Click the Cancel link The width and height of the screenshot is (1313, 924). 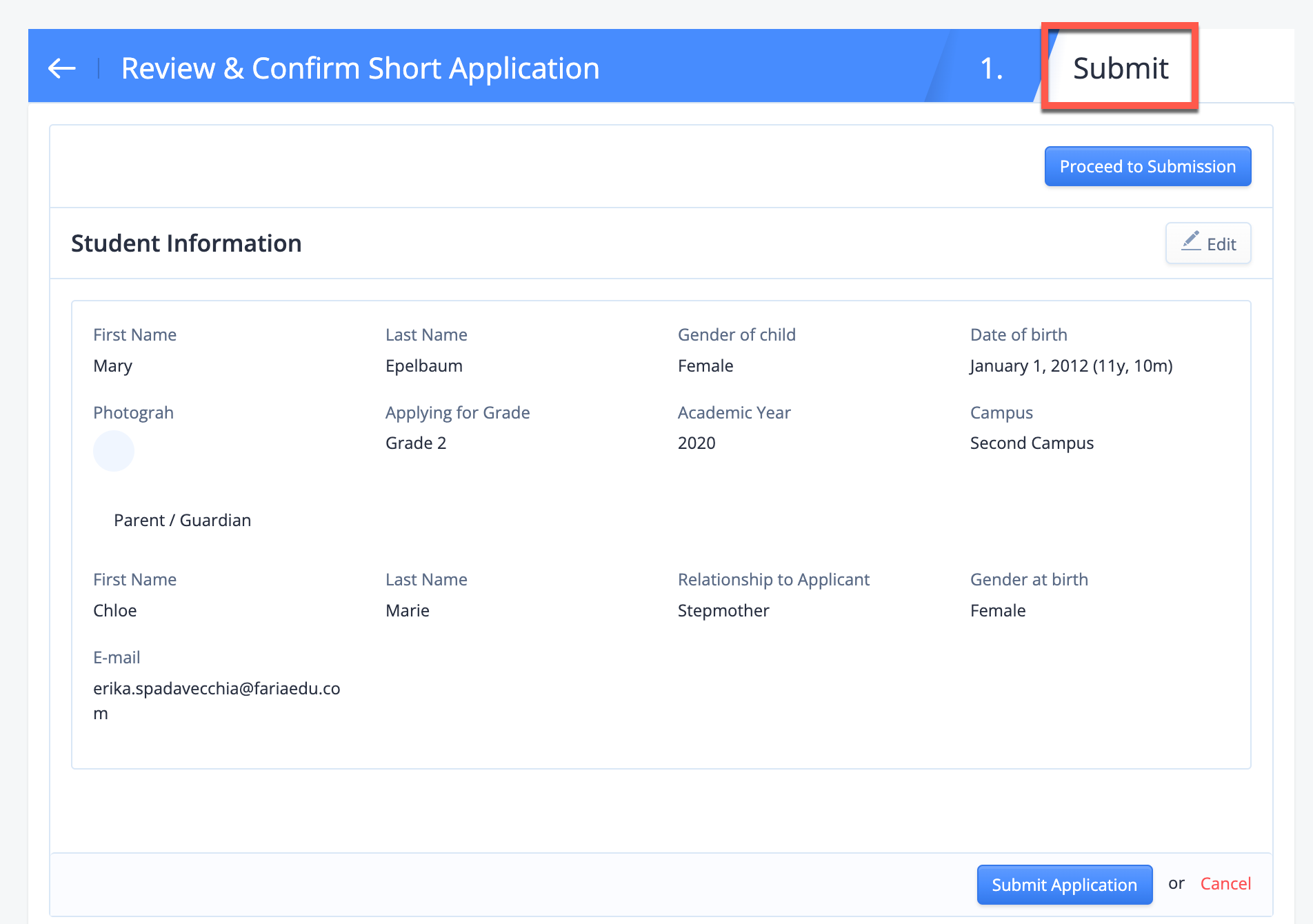1225,883
